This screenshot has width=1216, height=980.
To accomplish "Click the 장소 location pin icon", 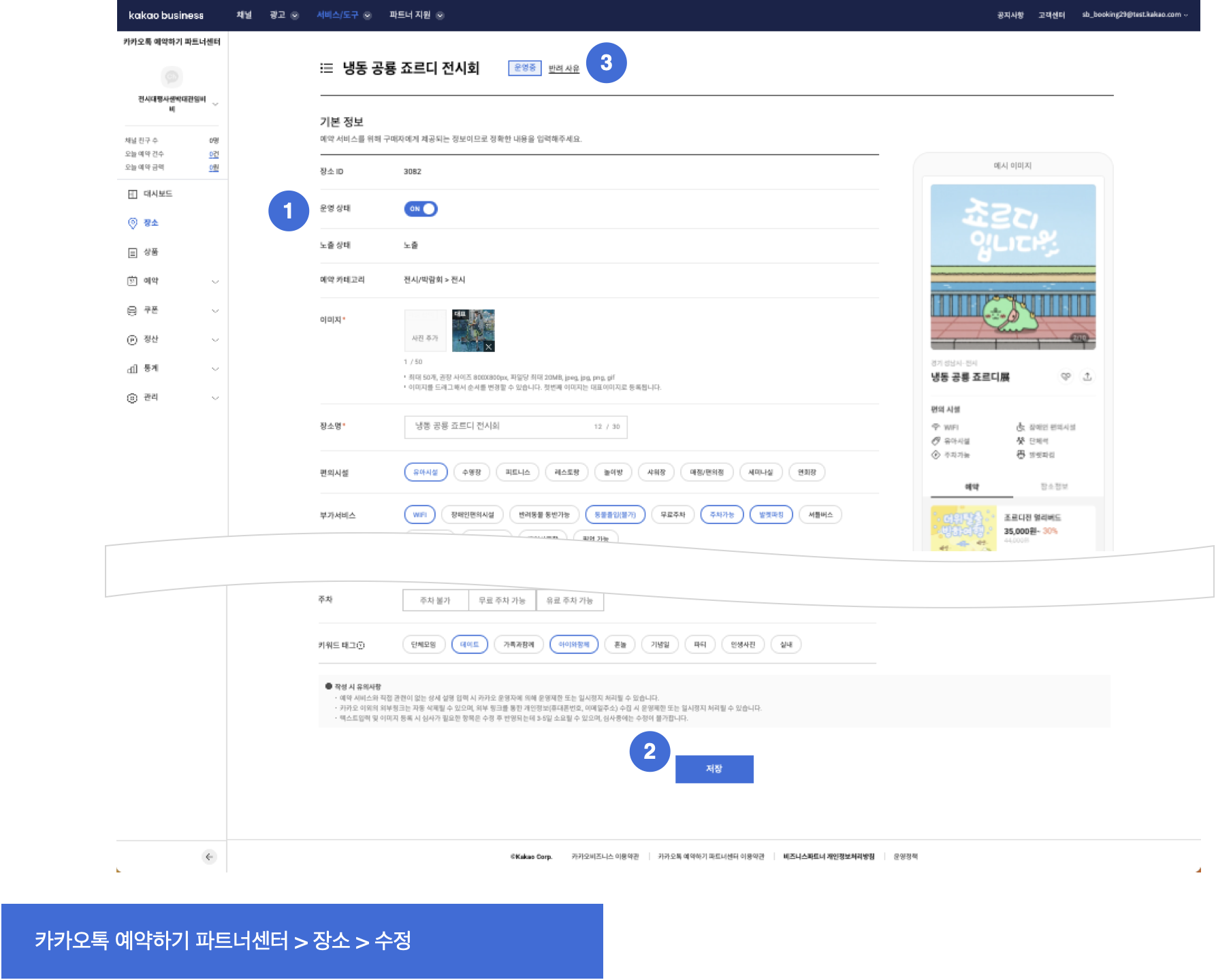I will point(133,223).
